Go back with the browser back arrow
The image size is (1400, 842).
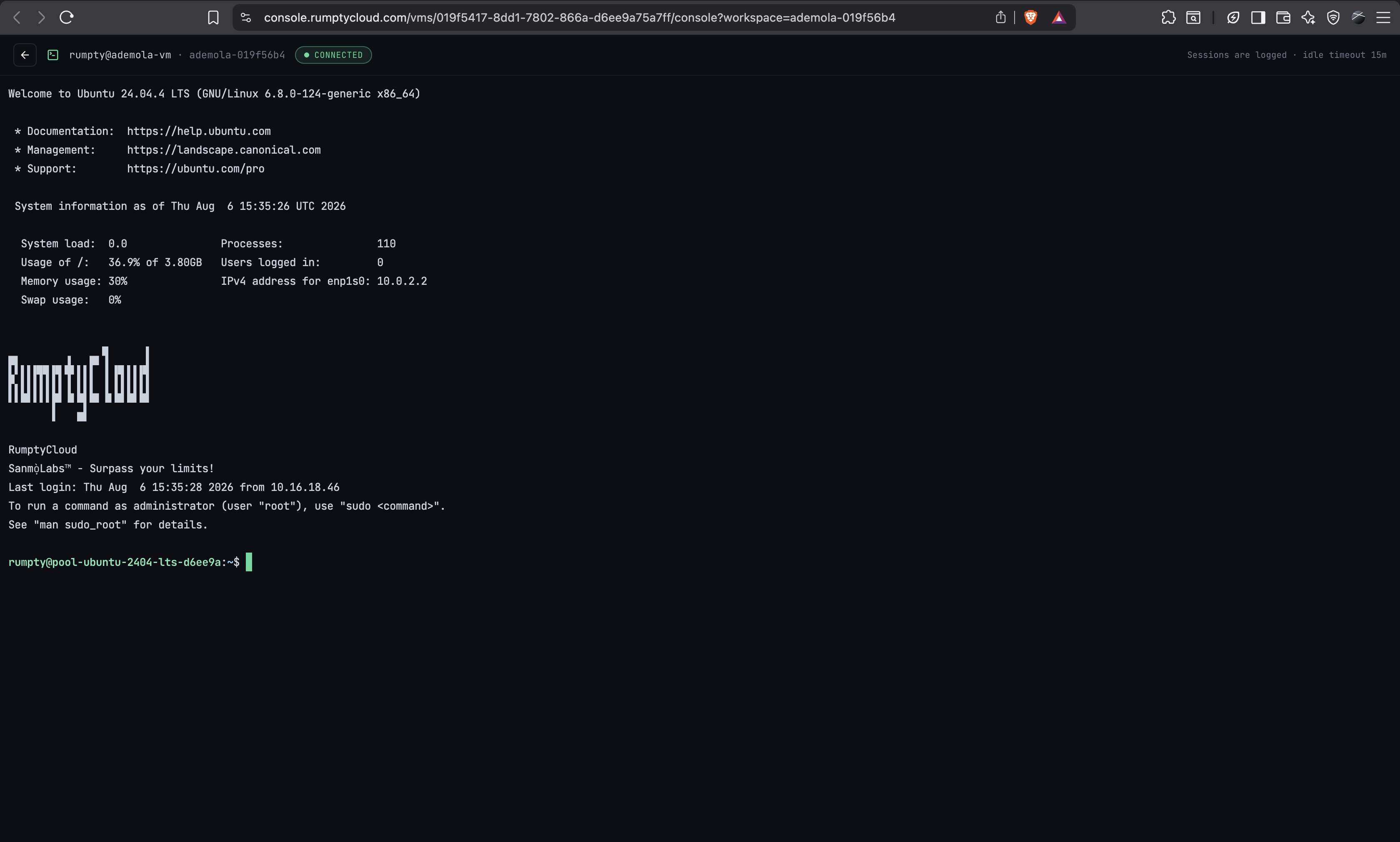pyautogui.click(x=17, y=17)
